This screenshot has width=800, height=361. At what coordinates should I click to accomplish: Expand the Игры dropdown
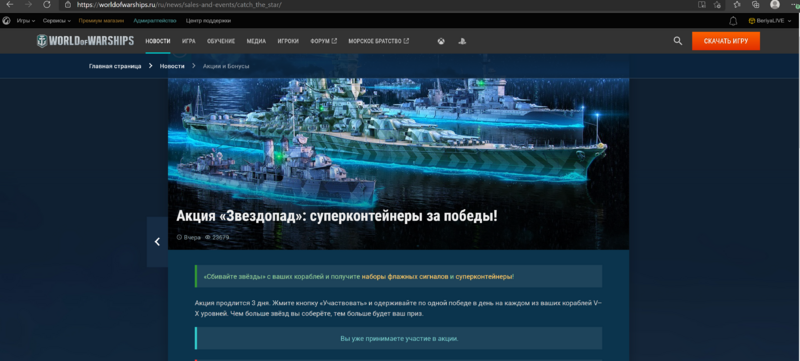point(26,21)
